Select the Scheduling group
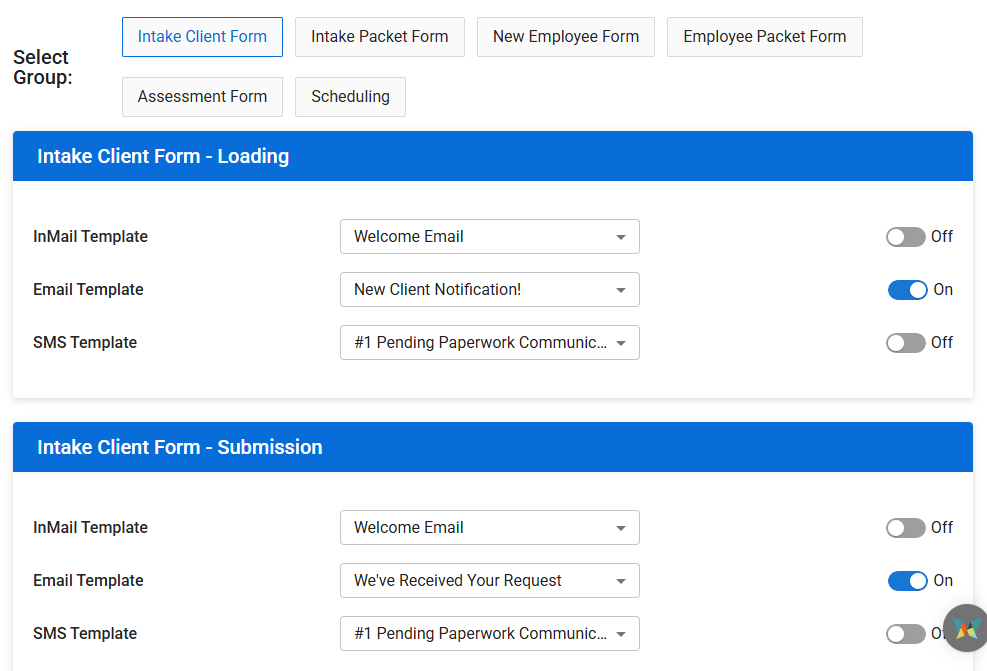The width and height of the screenshot is (987, 671). 350,97
